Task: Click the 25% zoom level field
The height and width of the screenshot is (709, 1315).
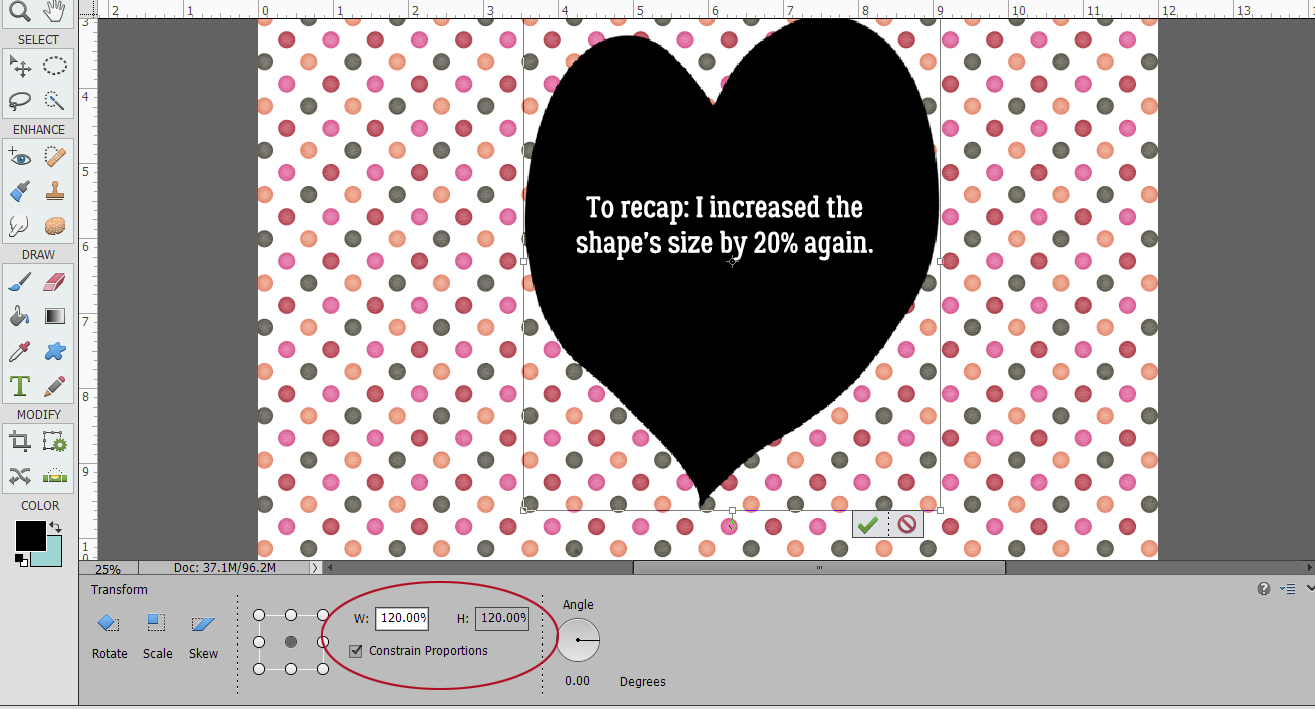Action: (108, 569)
